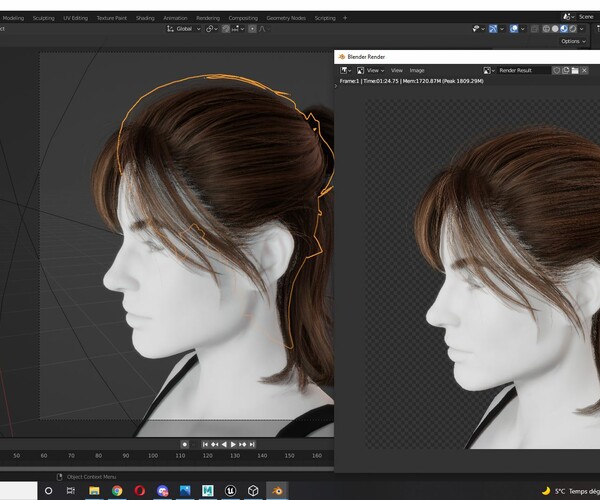Toggle auto keying record button

click(x=184, y=444)
